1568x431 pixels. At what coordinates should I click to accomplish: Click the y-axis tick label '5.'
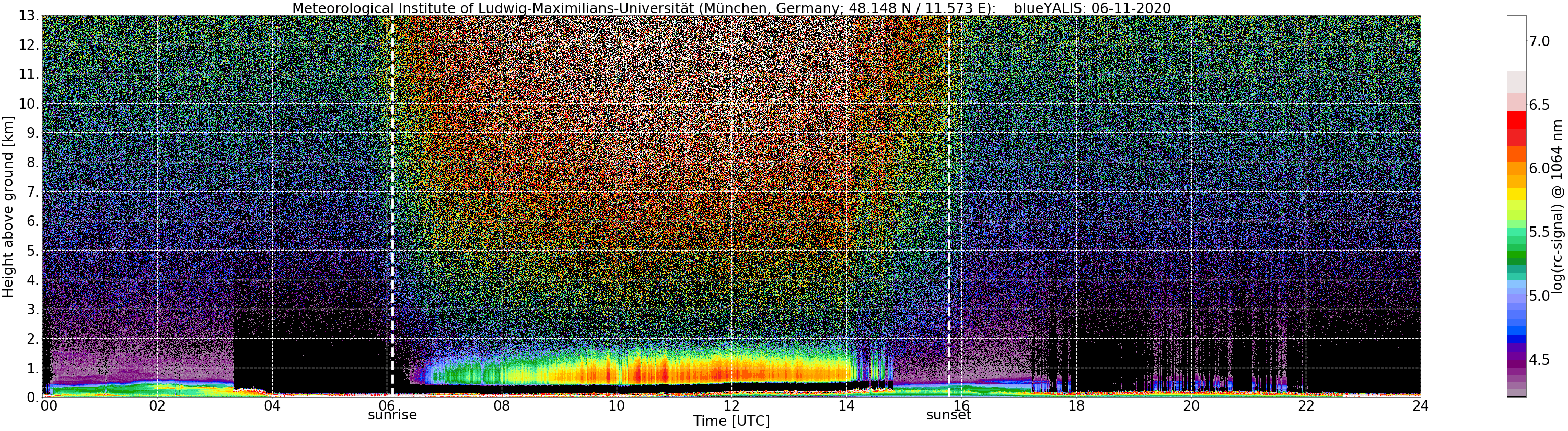pyautogui.click(x=33, y=251)
